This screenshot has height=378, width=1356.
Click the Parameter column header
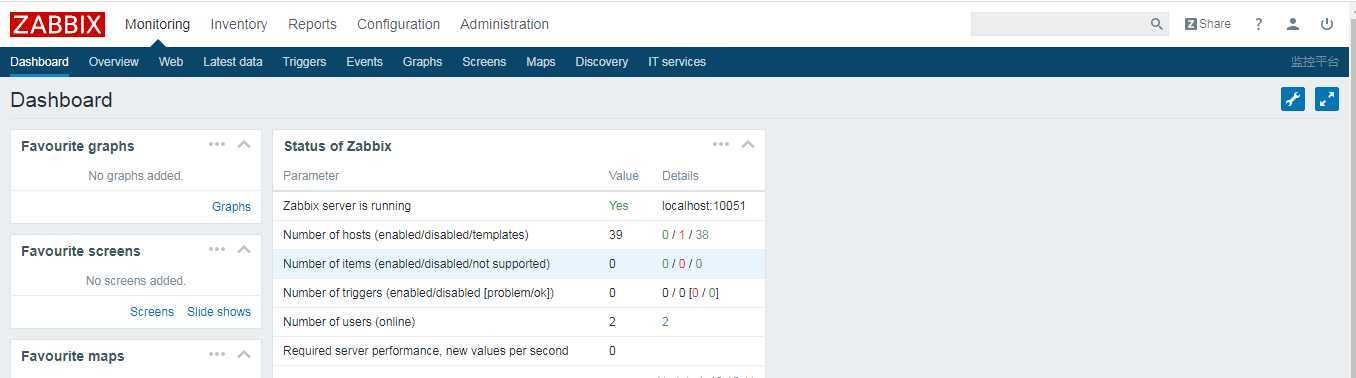[311, 176]
